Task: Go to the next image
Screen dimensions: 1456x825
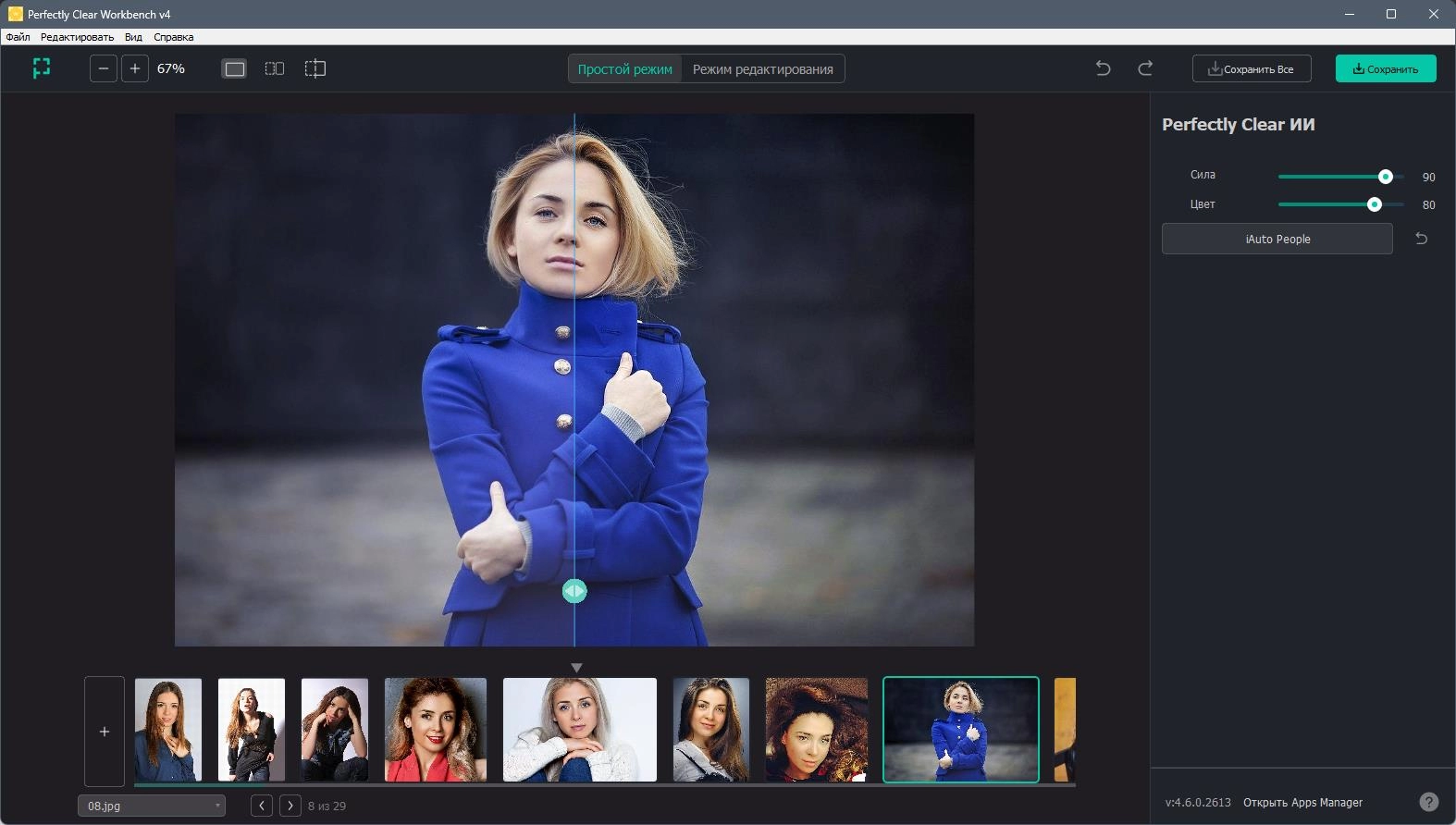Action: (x=290, y=806)
